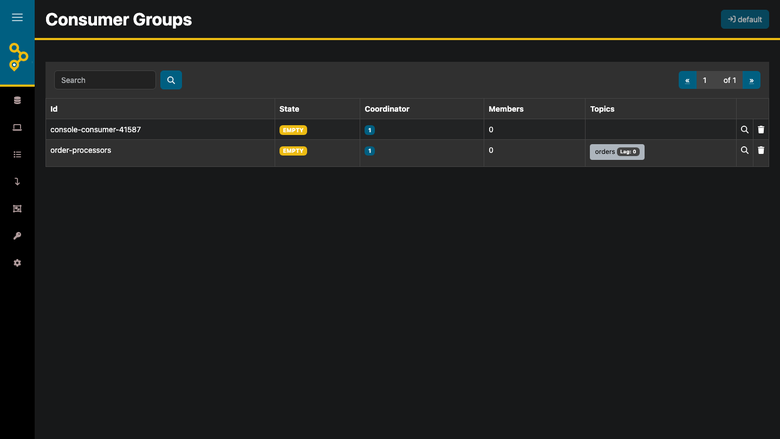Click the AKHQ logo icon
The height and width of the screenshot is (439, 780).
[x=17, y=57]
